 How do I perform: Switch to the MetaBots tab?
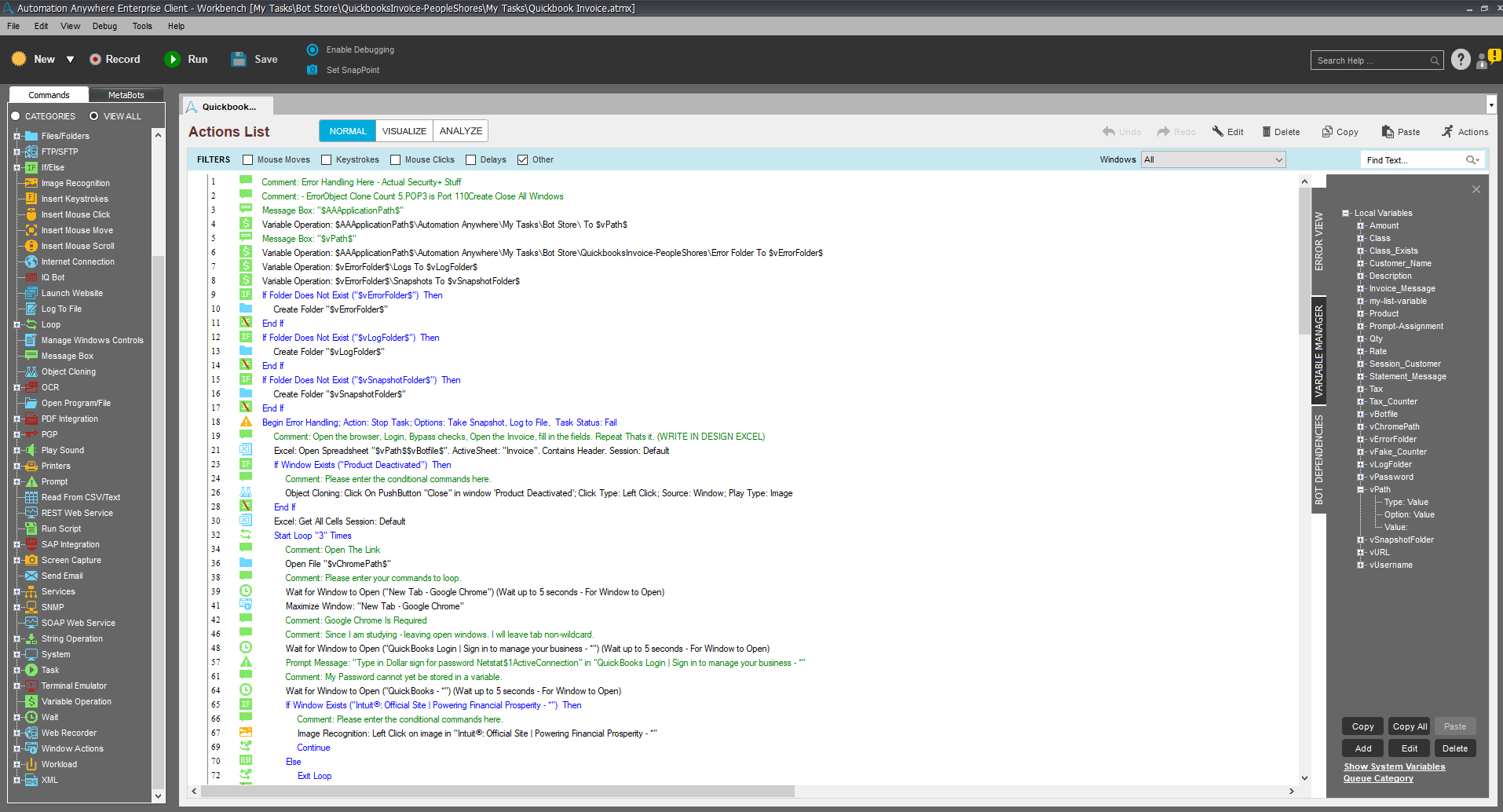click(x=126, y=95)
